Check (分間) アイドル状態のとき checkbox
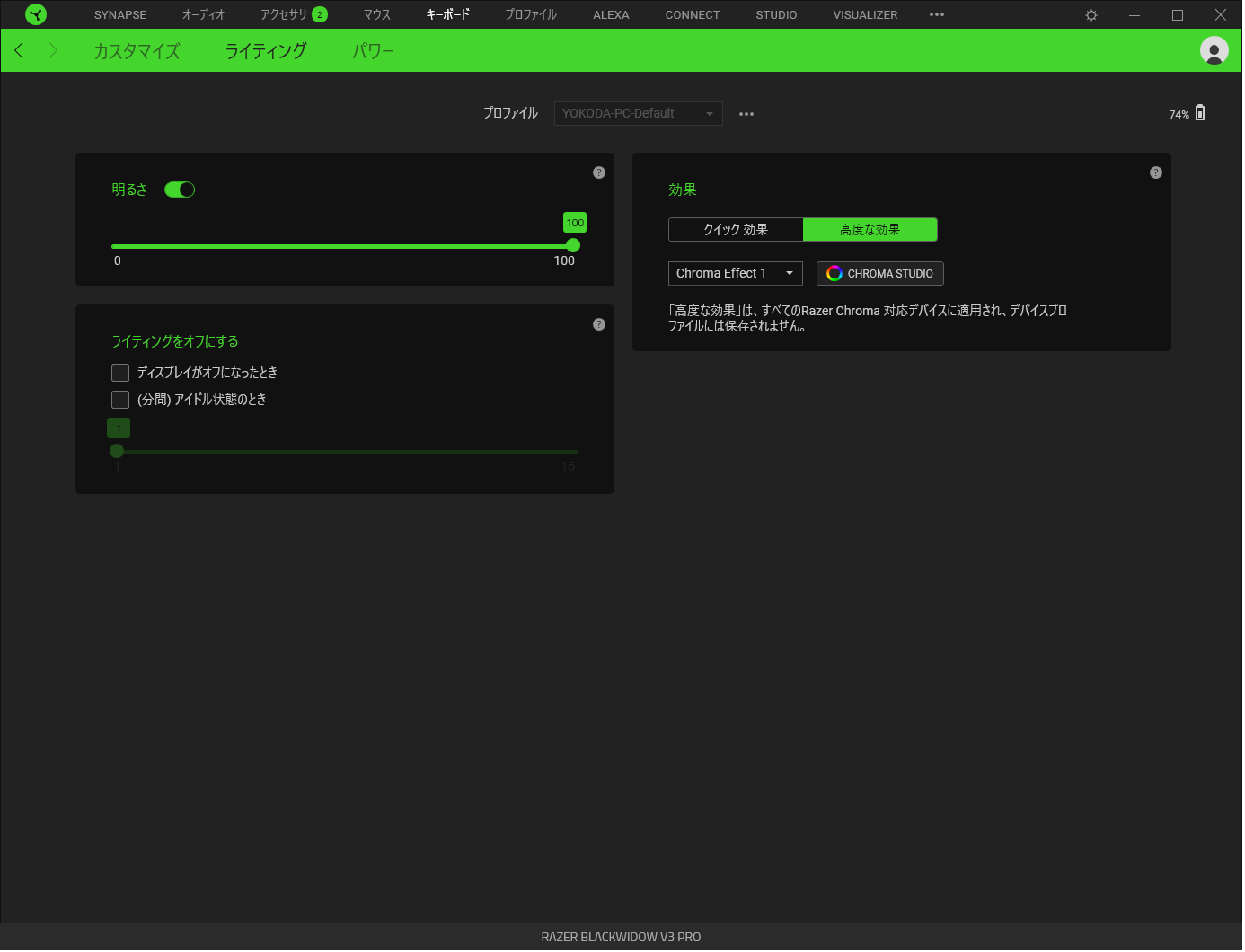This screenshot has height=952, width=1245. (x=120, y=400)
